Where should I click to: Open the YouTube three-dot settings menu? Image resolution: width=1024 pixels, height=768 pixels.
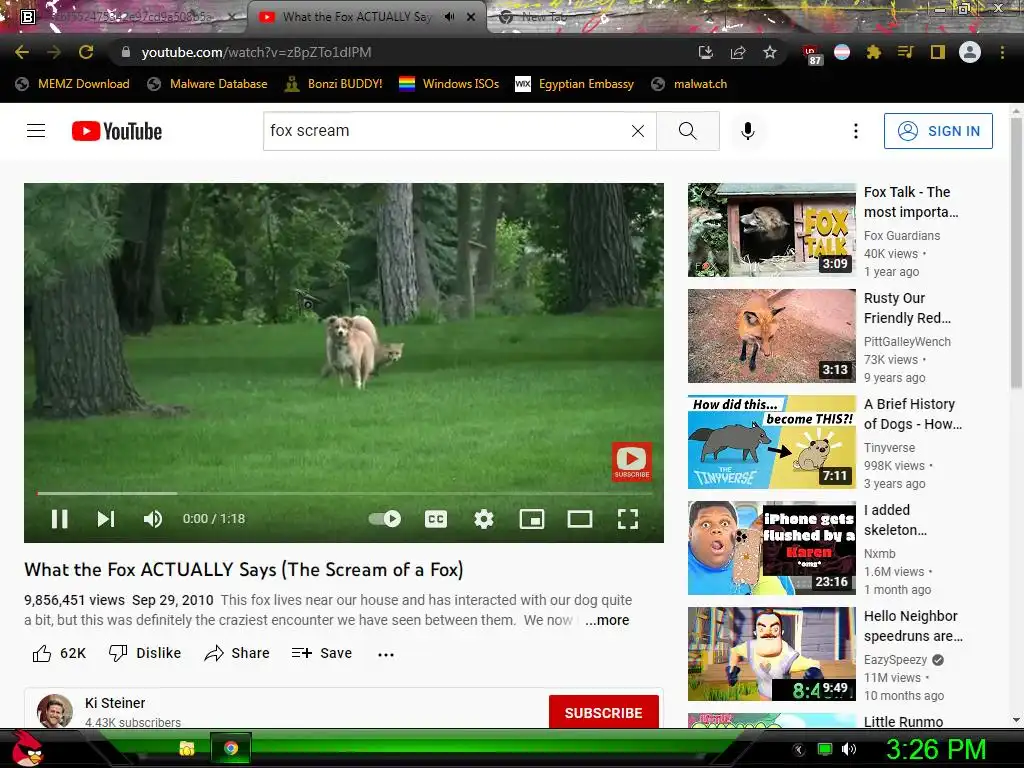[x=856, y=131]
